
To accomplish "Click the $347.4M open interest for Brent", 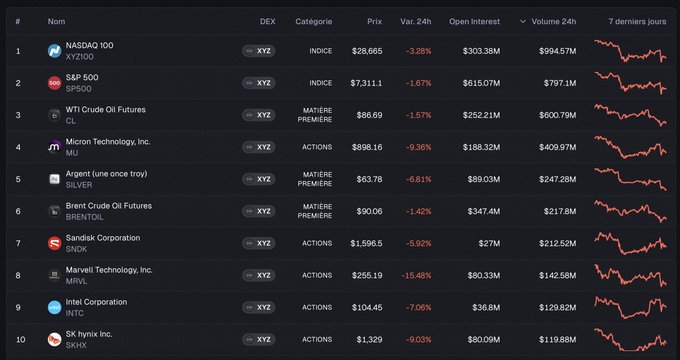I will click(484, 211).
